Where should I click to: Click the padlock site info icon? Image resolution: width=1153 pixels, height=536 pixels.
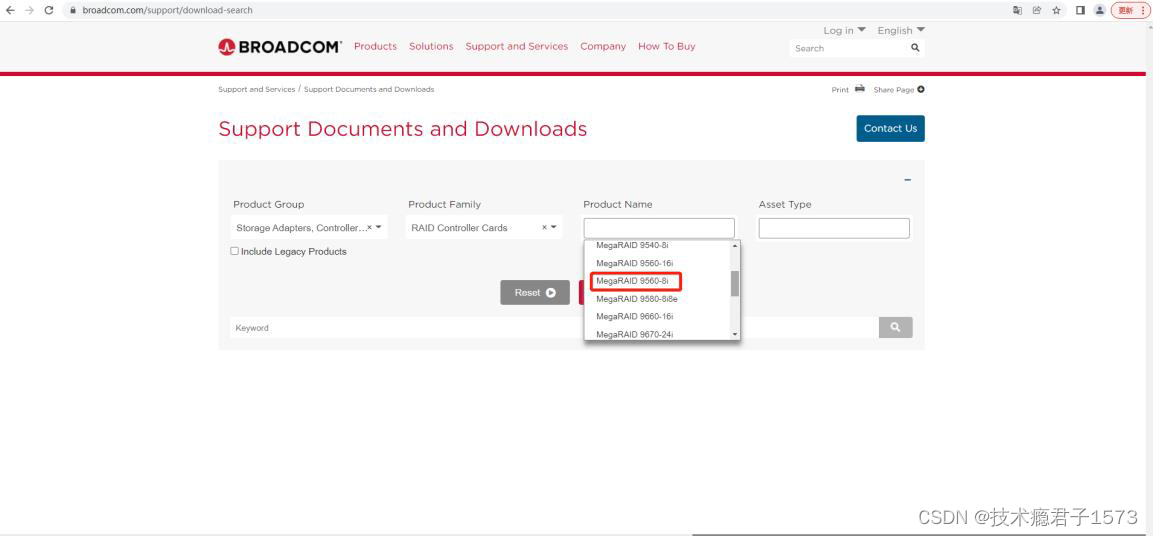pos(72,10)
